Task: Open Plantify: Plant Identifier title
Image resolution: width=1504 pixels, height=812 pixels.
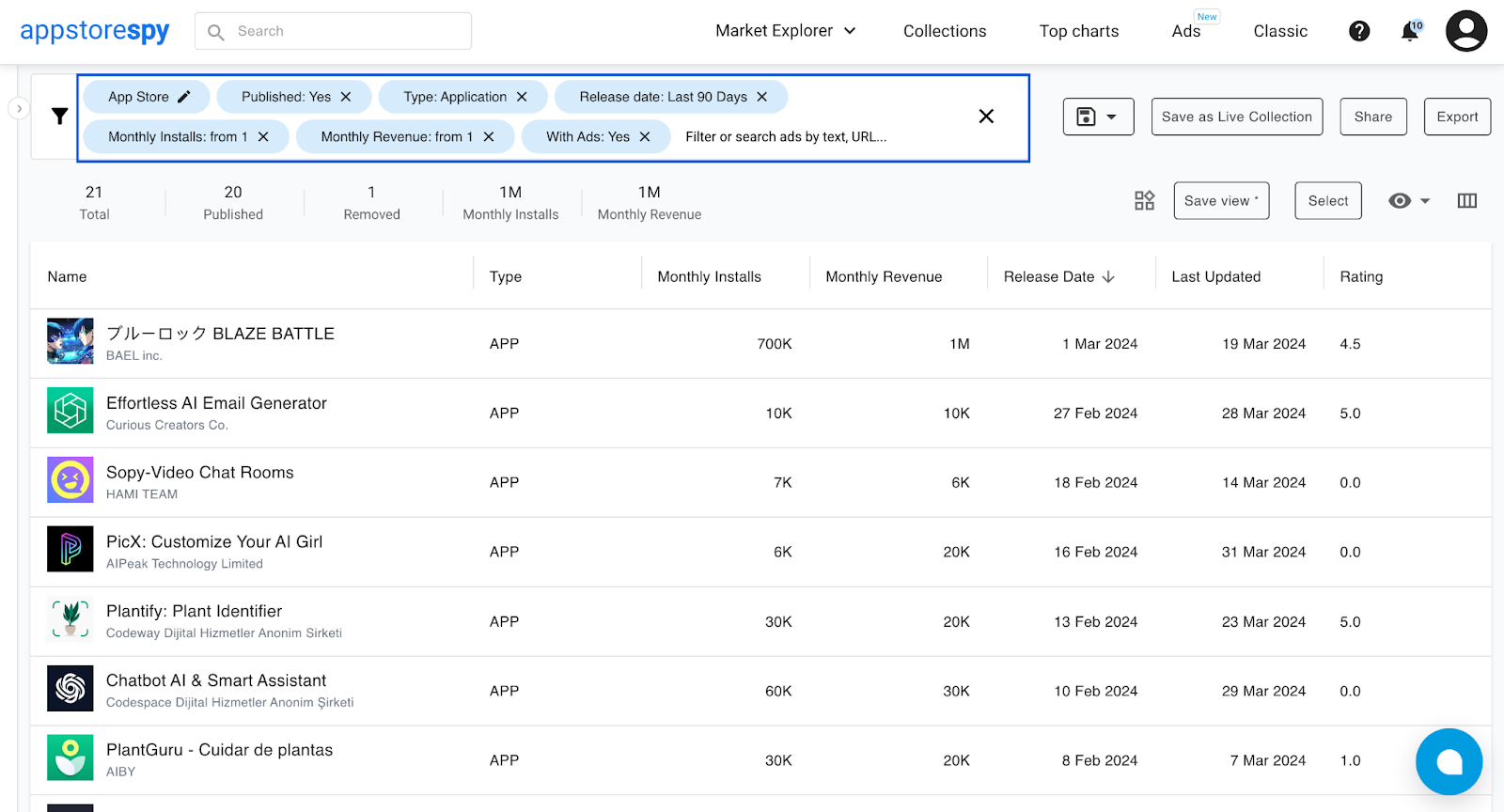Action: 194,612
